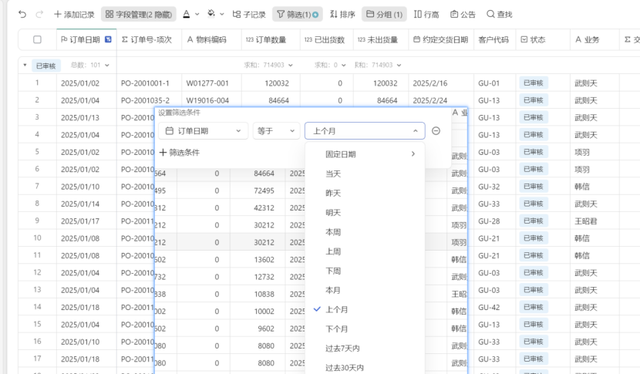This screenshot has height=374, width=640.
Task: Open the 等于 operator dropdown
Action: (x=276, y=131)
